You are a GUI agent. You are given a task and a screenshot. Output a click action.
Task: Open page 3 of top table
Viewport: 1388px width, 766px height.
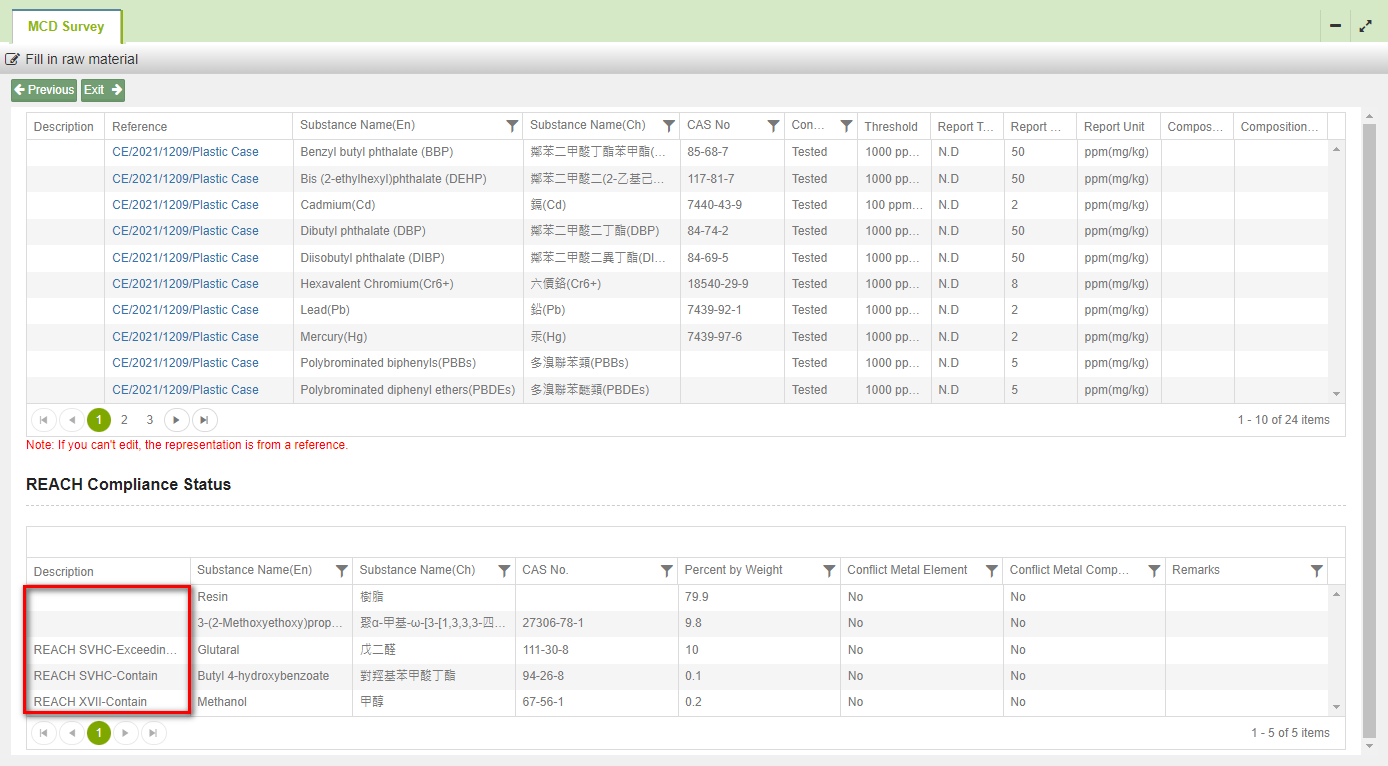(150, 420)
